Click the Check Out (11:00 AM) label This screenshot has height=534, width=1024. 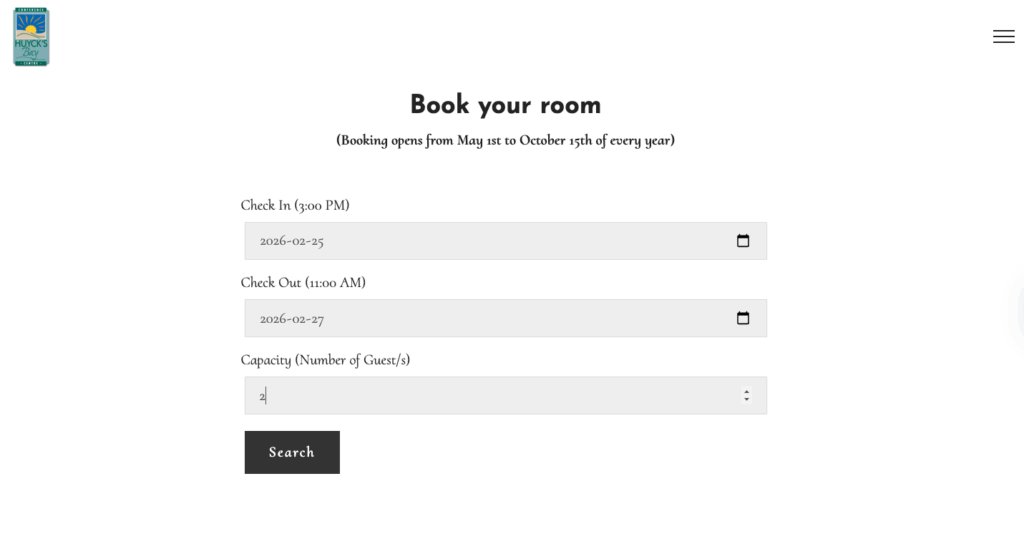(x=303, y=283)
